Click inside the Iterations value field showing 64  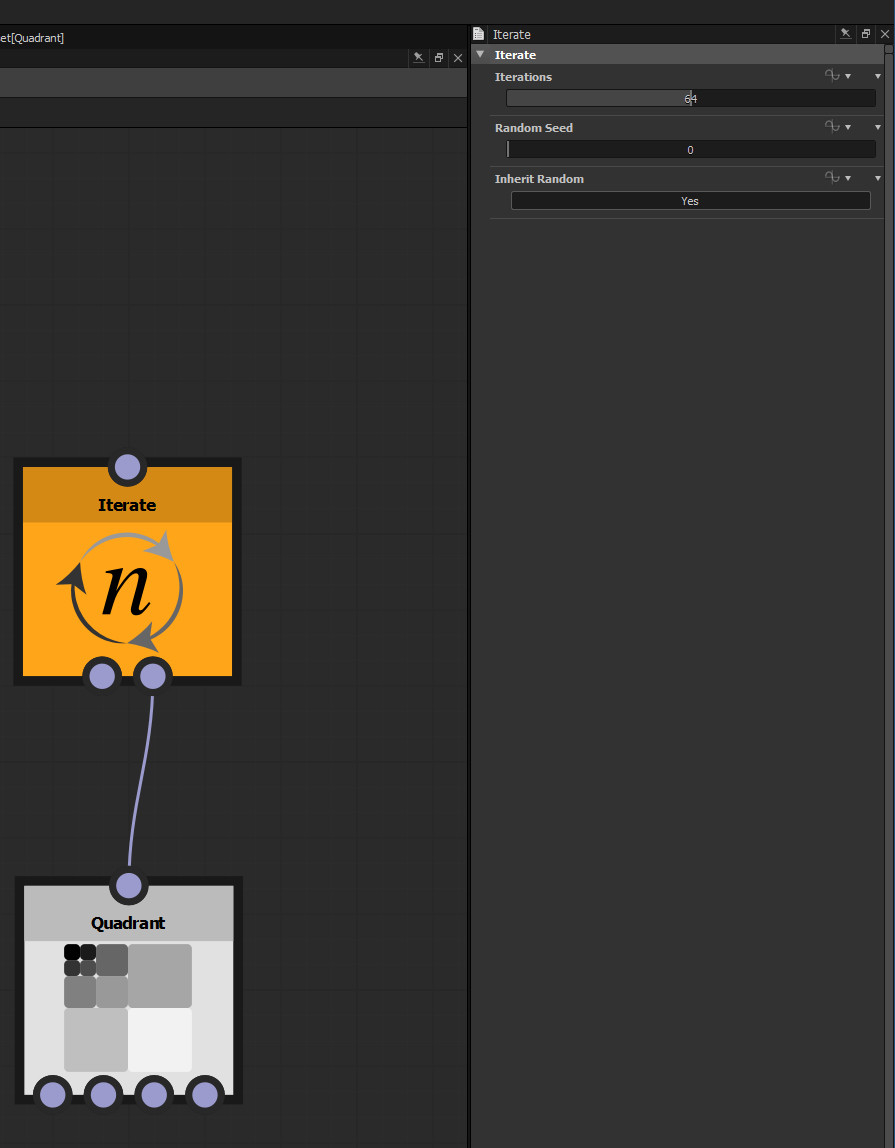690,97
